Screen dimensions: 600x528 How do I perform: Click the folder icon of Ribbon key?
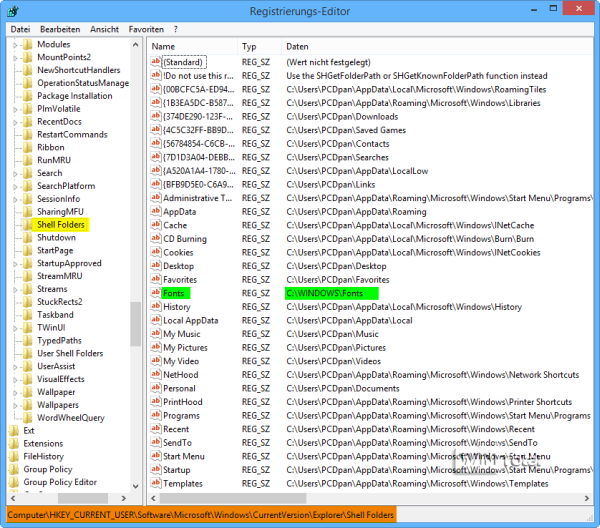coord(27,147)
